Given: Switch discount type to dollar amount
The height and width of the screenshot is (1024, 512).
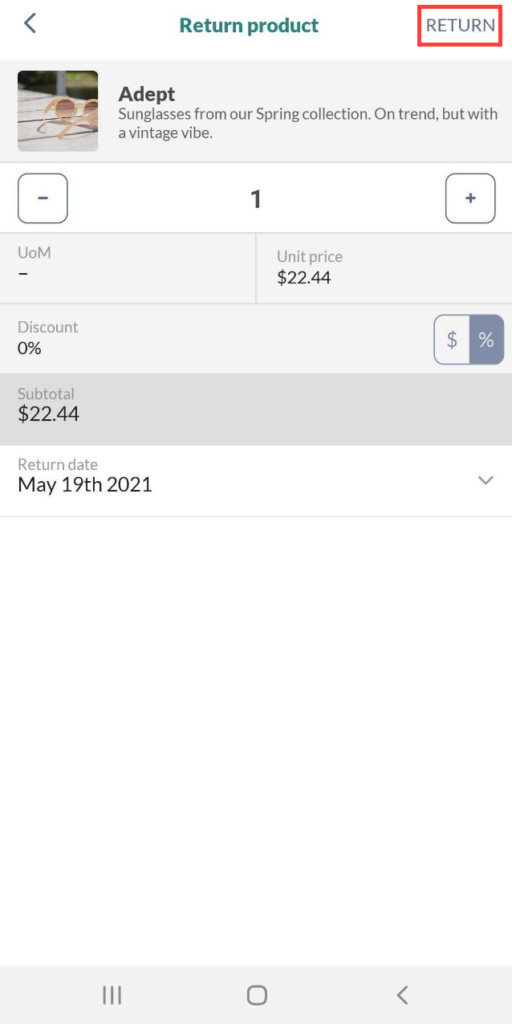Looking at the screenshot, I should [452, 340].
